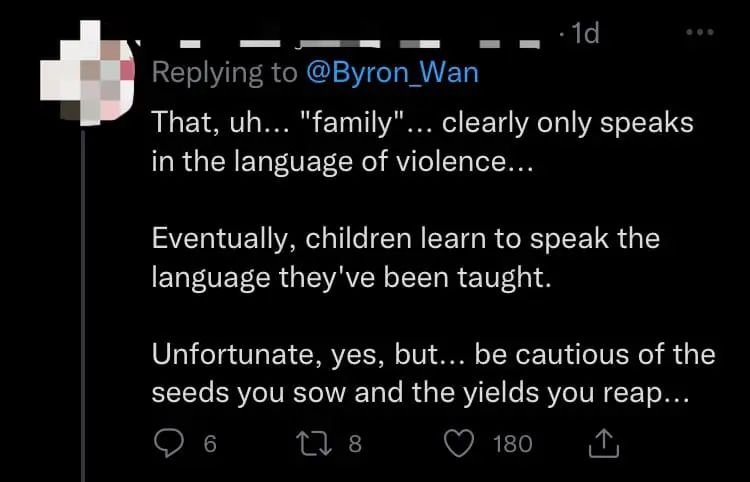Click the reply count 6
The width and height of the screenshot is (750, 482).
click(210, 443)
